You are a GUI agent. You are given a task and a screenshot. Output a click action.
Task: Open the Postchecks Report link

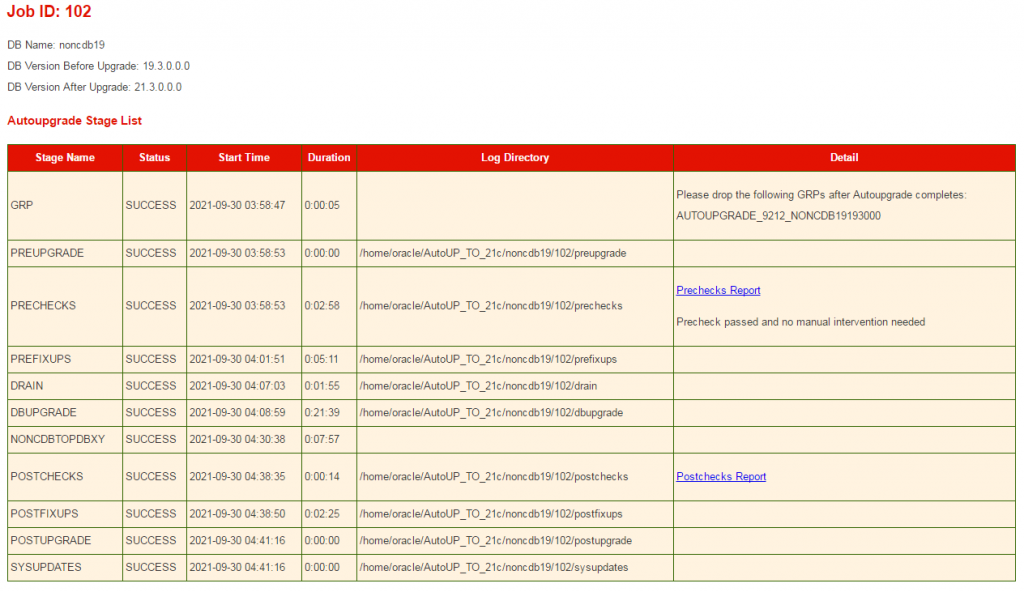tap(720, 477)
